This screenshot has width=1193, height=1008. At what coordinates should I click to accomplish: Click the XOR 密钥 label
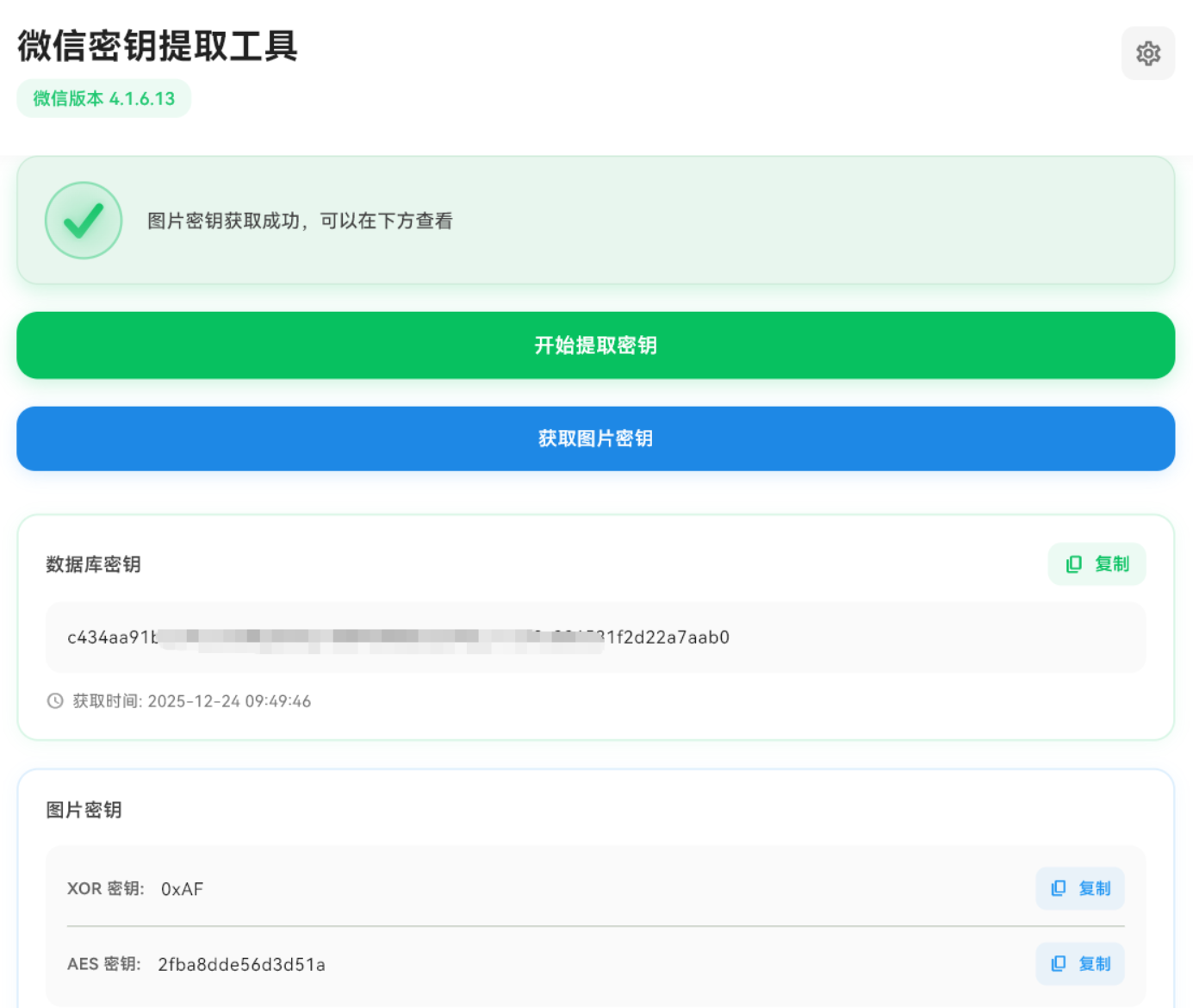105,889
